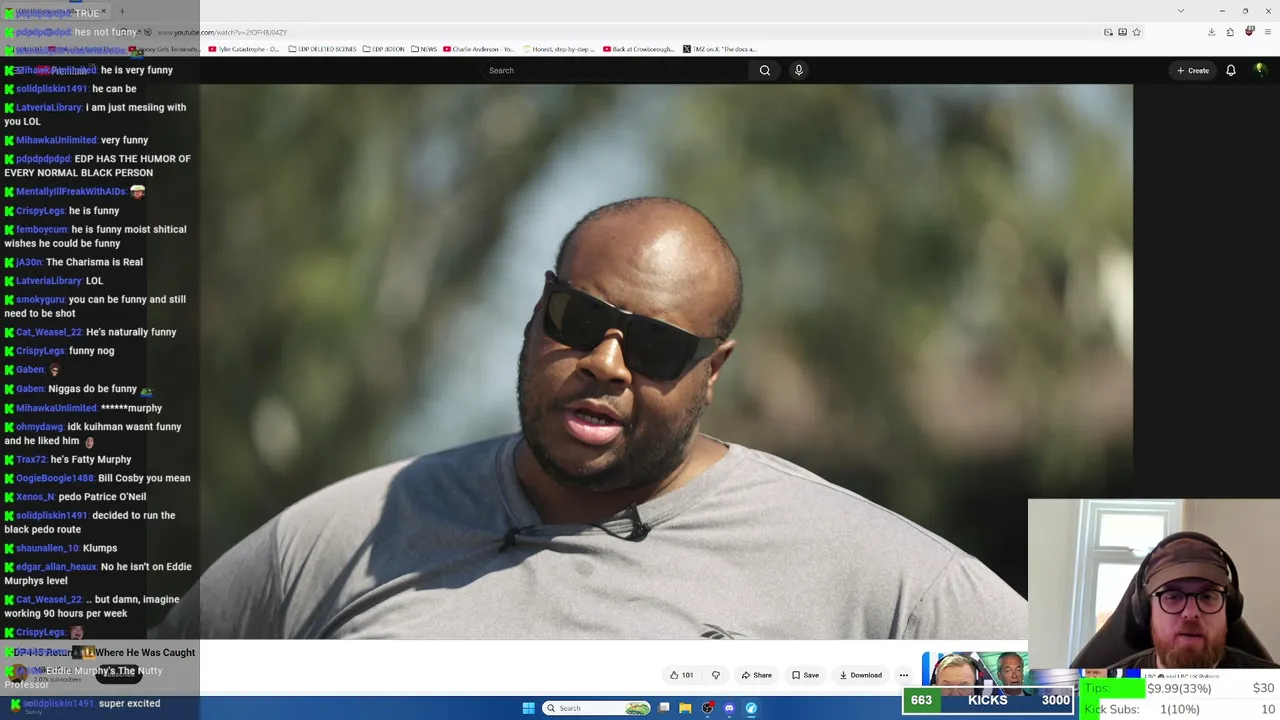Viewport: 1280px width, 720px height.
Task: Click chat username shaunallen_10
Action: pos(47,548)
